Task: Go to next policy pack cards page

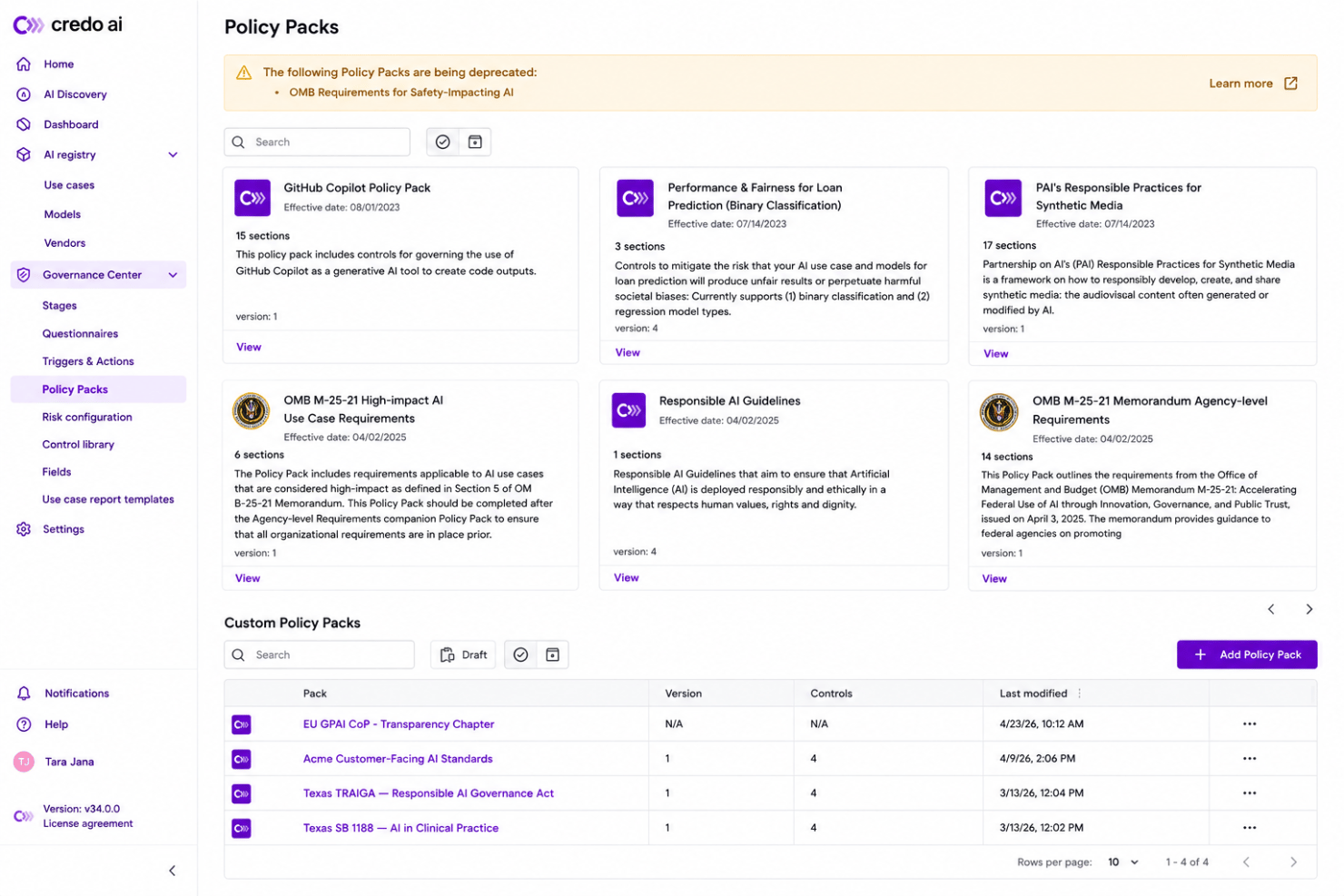Action: click(x=1309, y=609)
